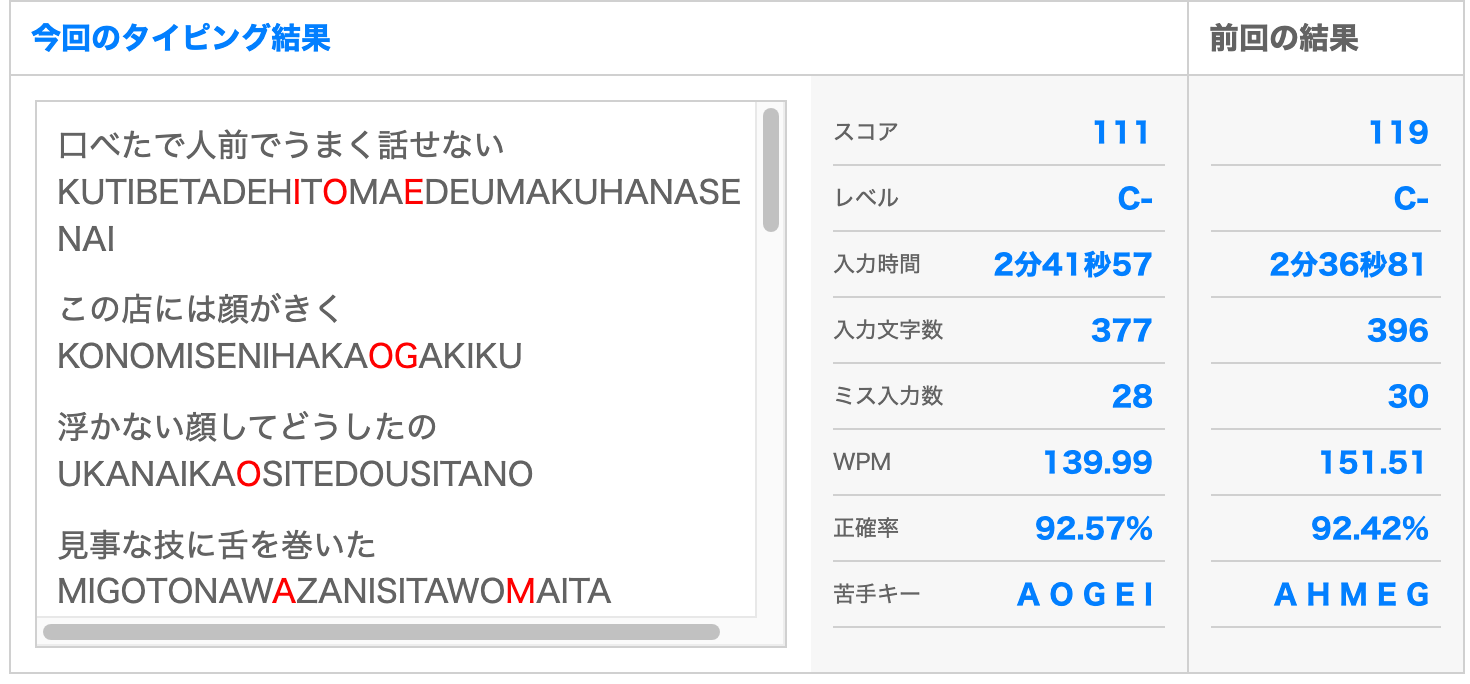1470x684 pixels.
Task: Click the previous WPM value 151.51
Action: (x=1372, y=462)
